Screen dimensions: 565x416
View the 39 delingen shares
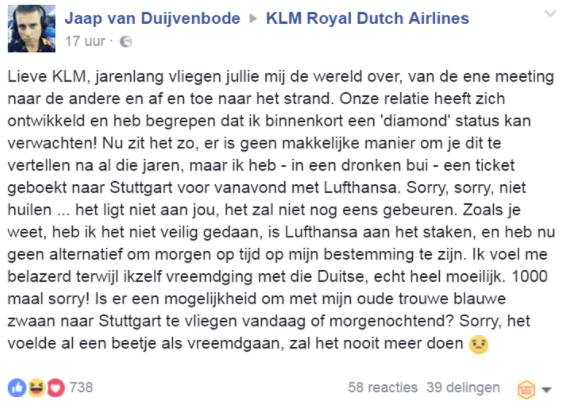[463, 388]
